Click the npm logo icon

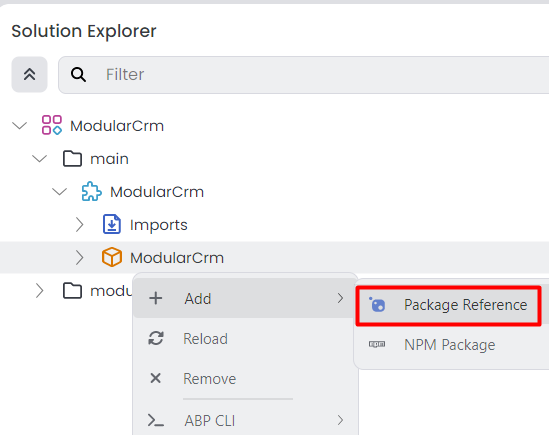click(377, 344)
